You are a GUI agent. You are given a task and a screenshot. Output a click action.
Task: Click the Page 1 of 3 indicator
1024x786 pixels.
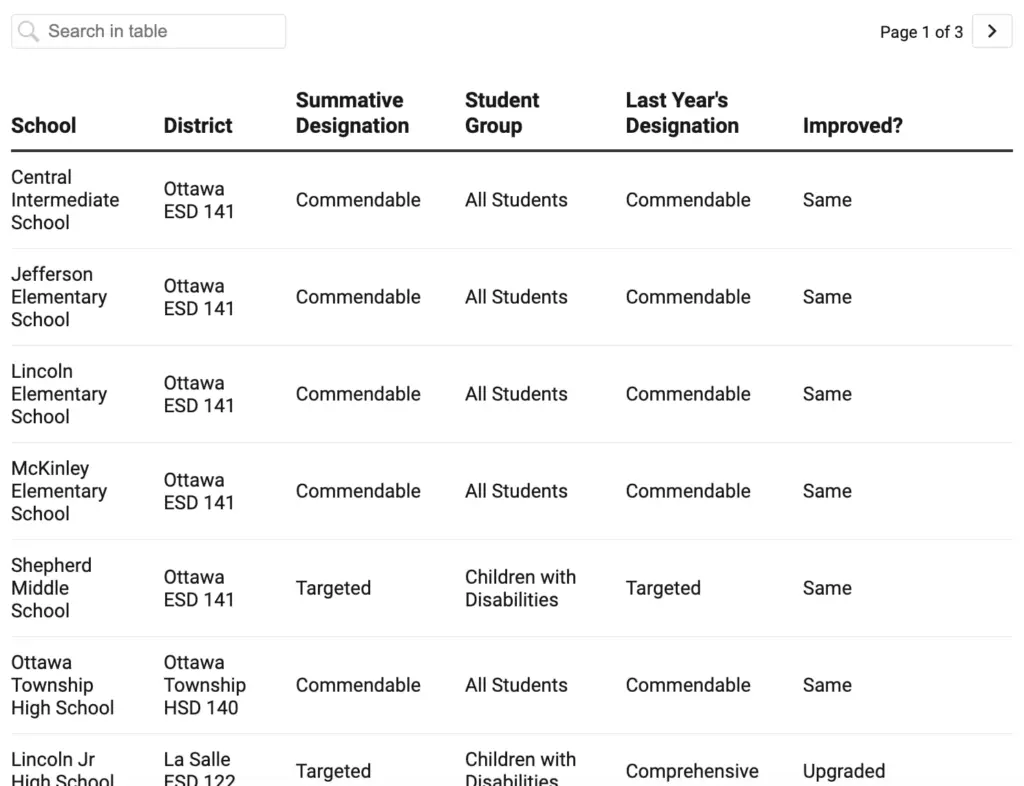point(921,32)
